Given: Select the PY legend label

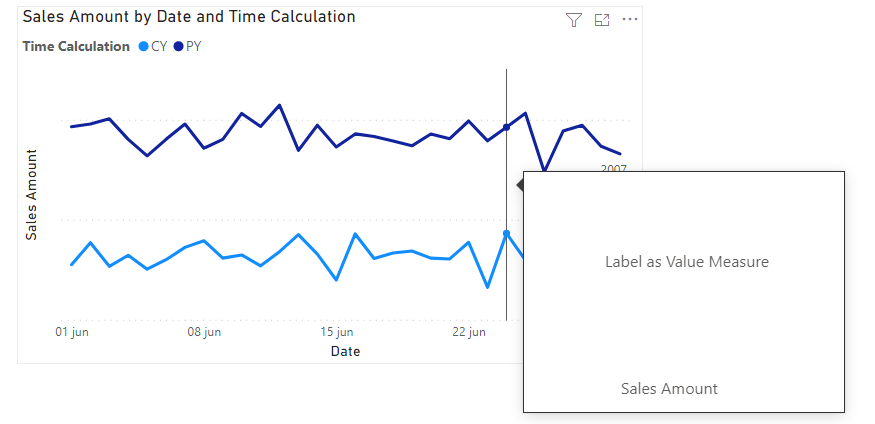Looking at the screenshot, I should pos(194,46).
